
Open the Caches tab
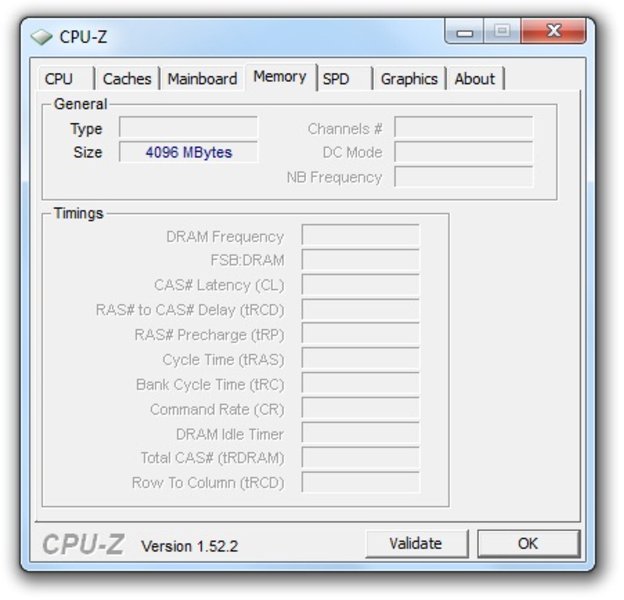click(127, 79)
